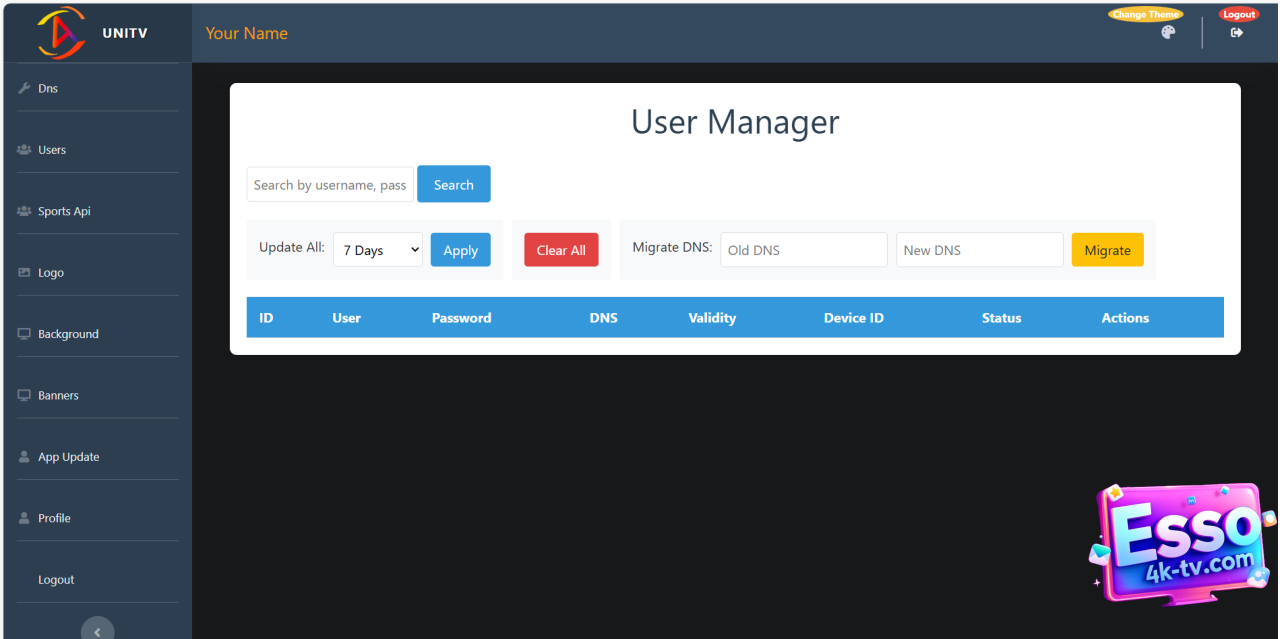1280x639 pixels.
Task: Open Logout from the sidebar menu
Action: click(x=56, y=580)
